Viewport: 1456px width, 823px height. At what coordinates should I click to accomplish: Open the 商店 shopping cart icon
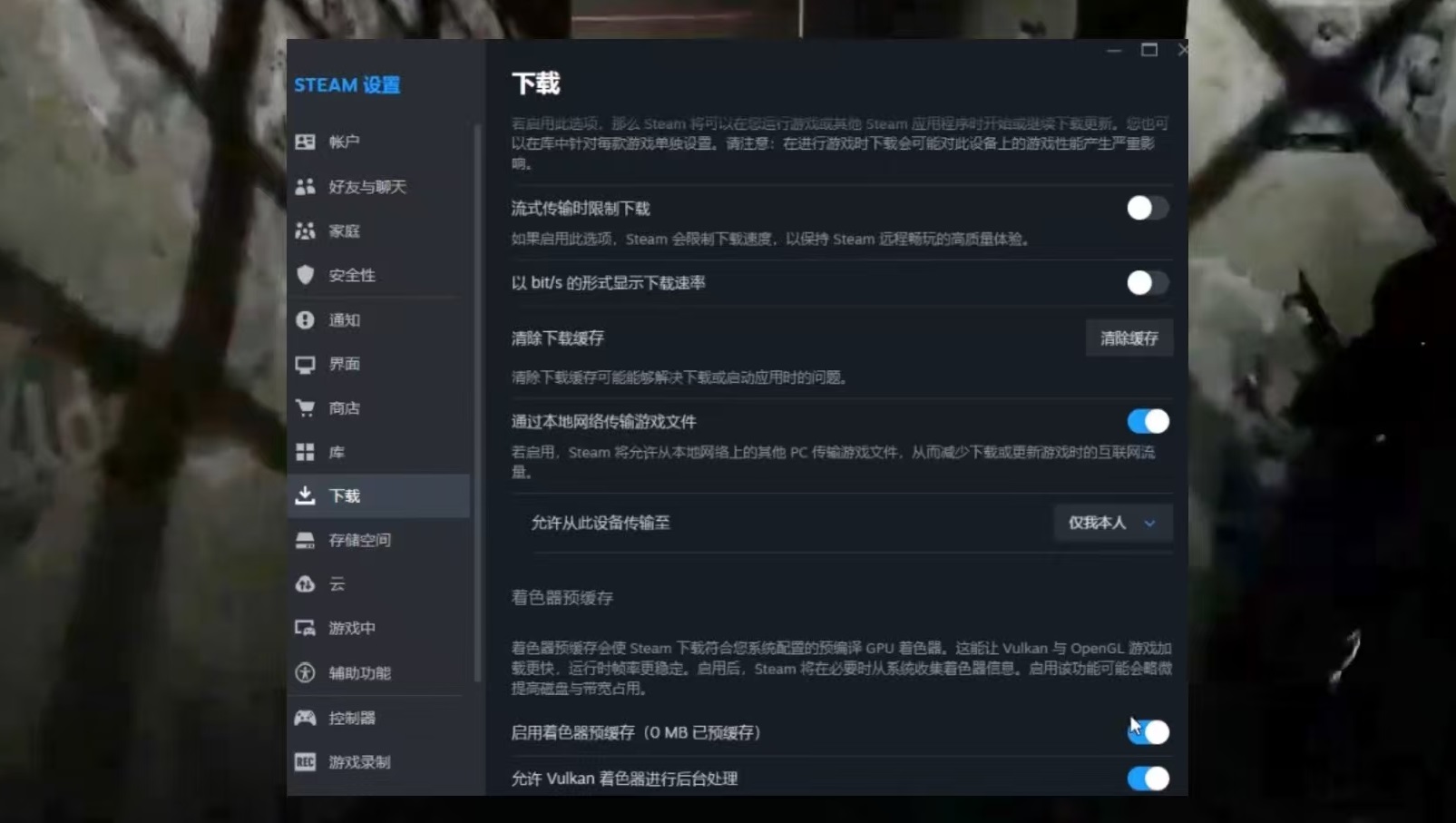coord(305,407)
